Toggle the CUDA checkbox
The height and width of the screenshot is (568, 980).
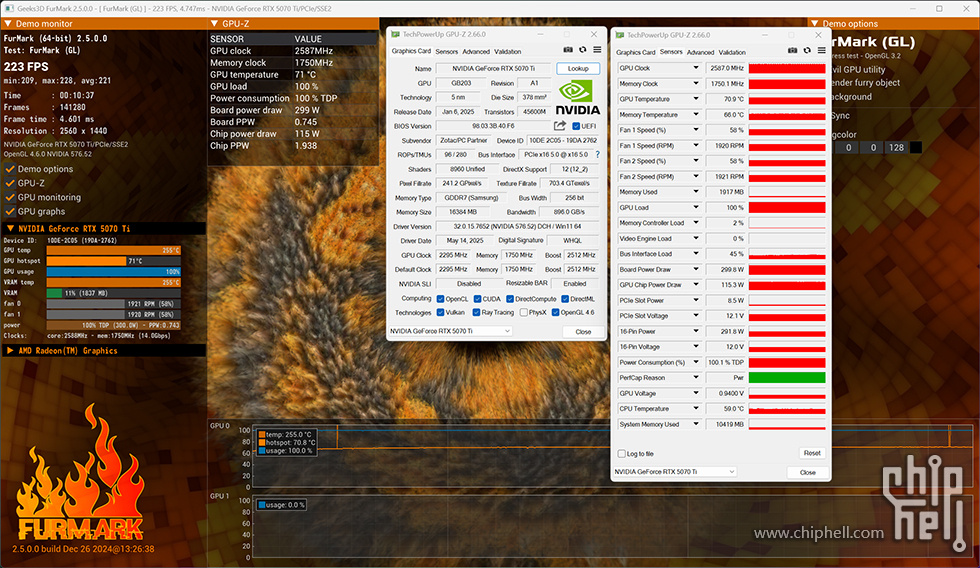477,299
